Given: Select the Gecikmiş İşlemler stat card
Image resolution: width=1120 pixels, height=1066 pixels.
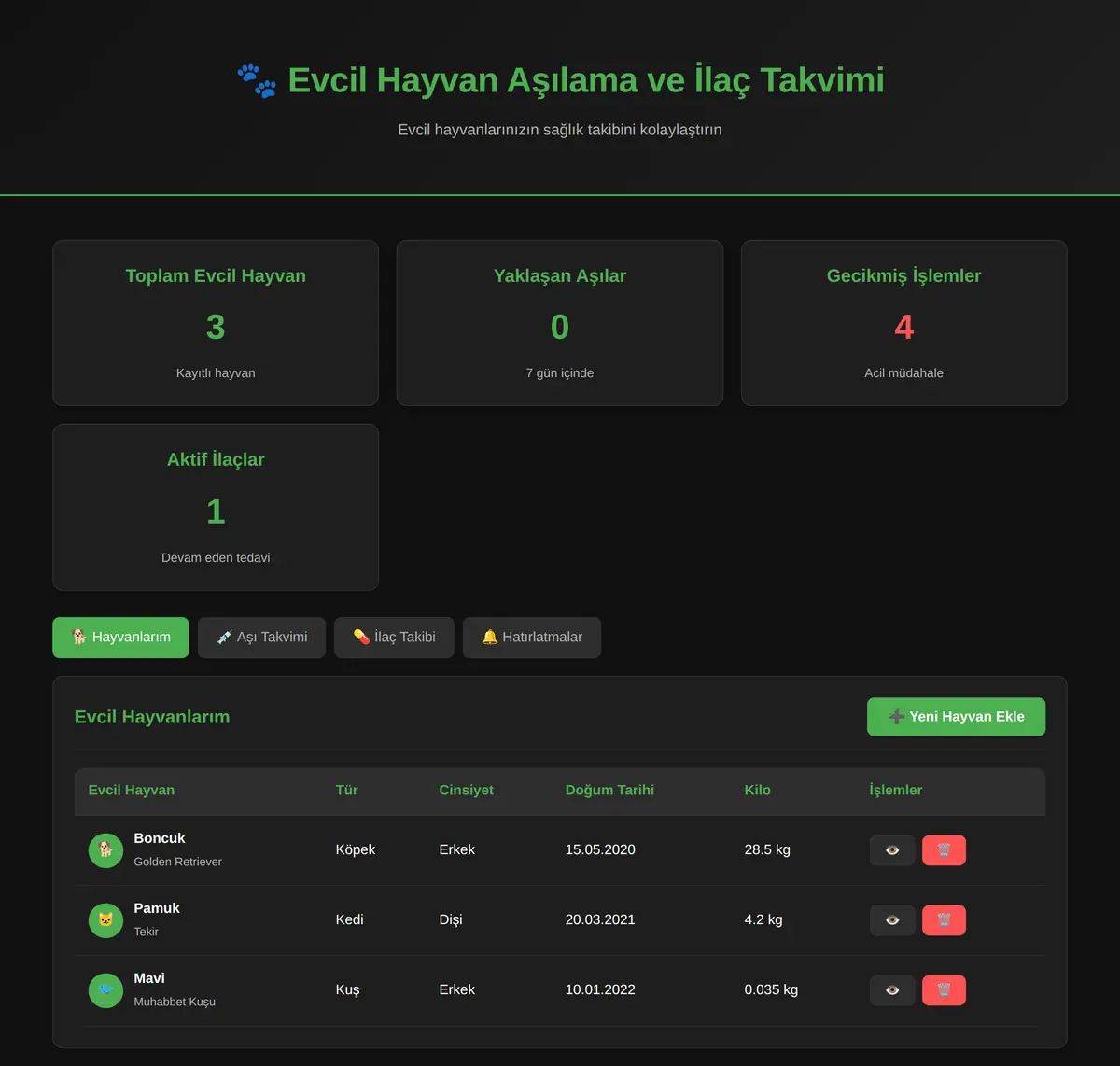Looking at the screenshot, I should 903,323.
